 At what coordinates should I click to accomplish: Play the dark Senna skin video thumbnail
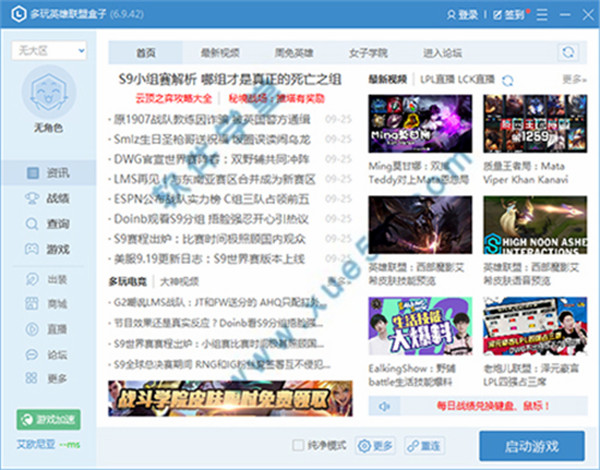[420, 225]
